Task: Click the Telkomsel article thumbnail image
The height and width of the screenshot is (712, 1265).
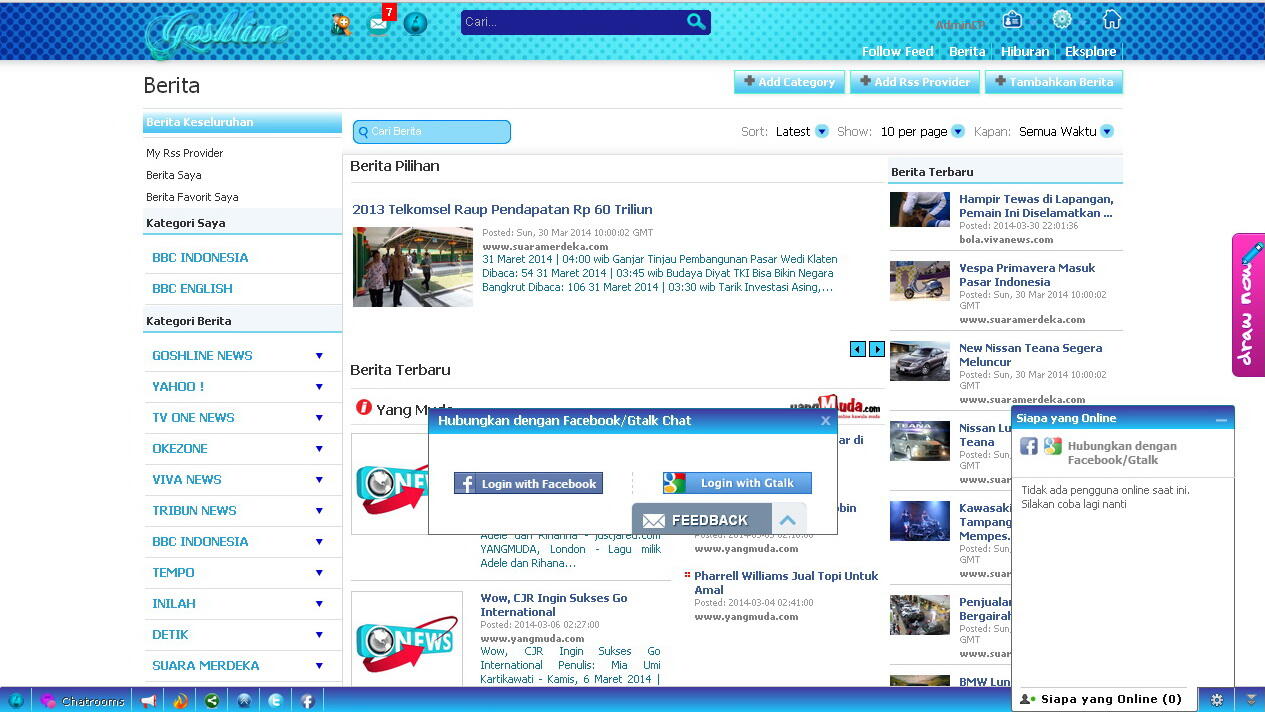Action: 413,266
